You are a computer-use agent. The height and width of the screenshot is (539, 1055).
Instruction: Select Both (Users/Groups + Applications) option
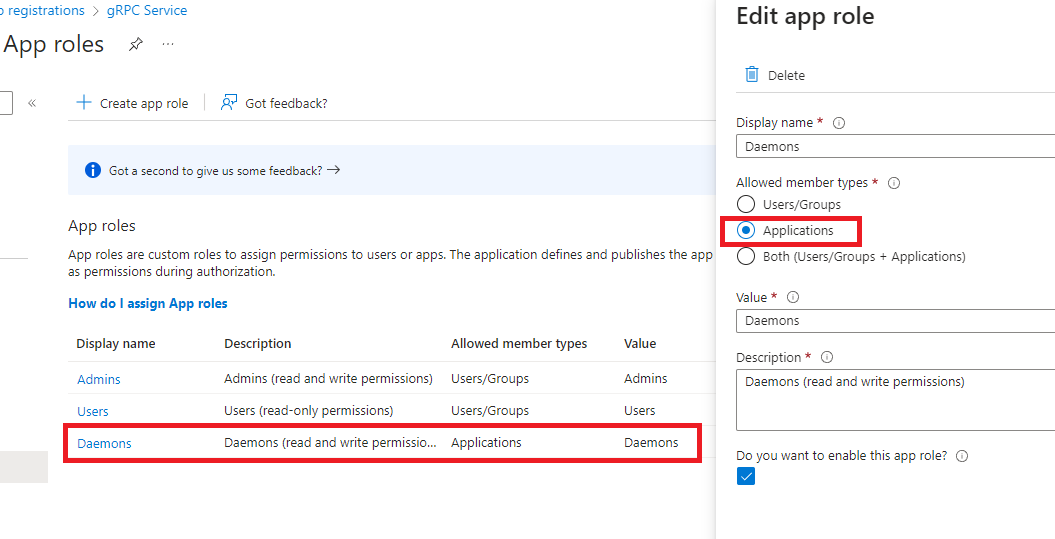[746, 256]
